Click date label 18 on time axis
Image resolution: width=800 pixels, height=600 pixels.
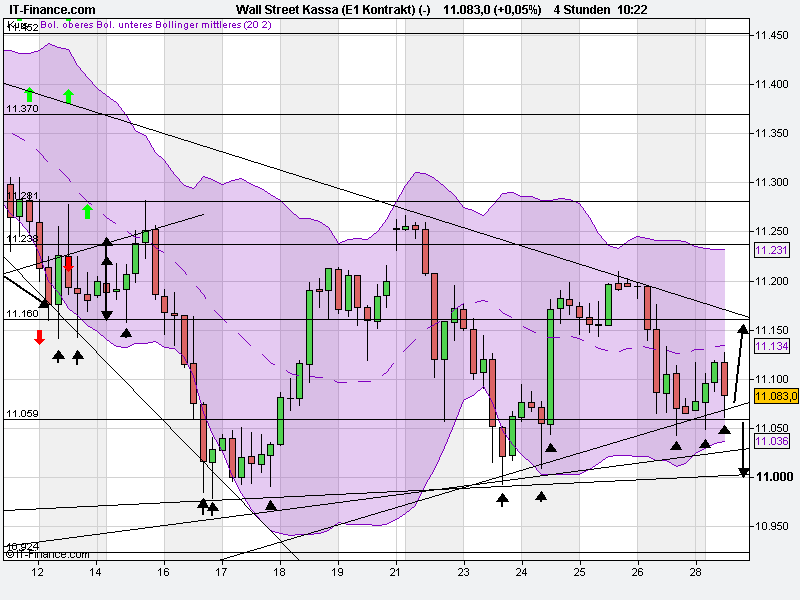279,572
